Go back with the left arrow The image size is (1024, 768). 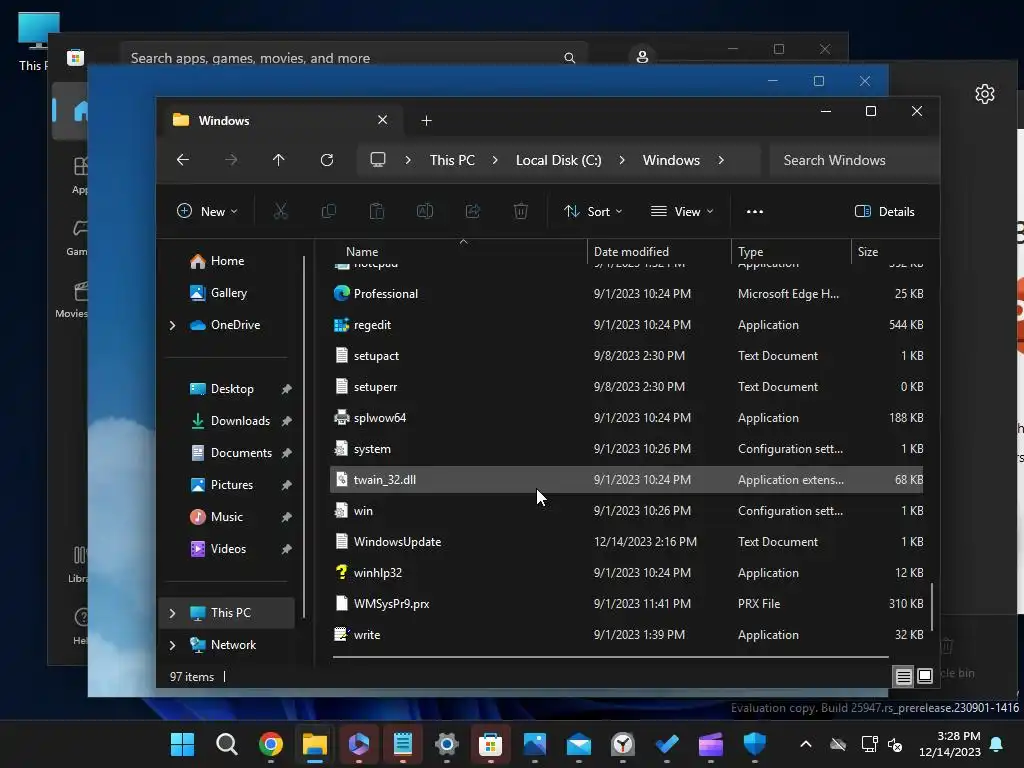pos(183,159)
